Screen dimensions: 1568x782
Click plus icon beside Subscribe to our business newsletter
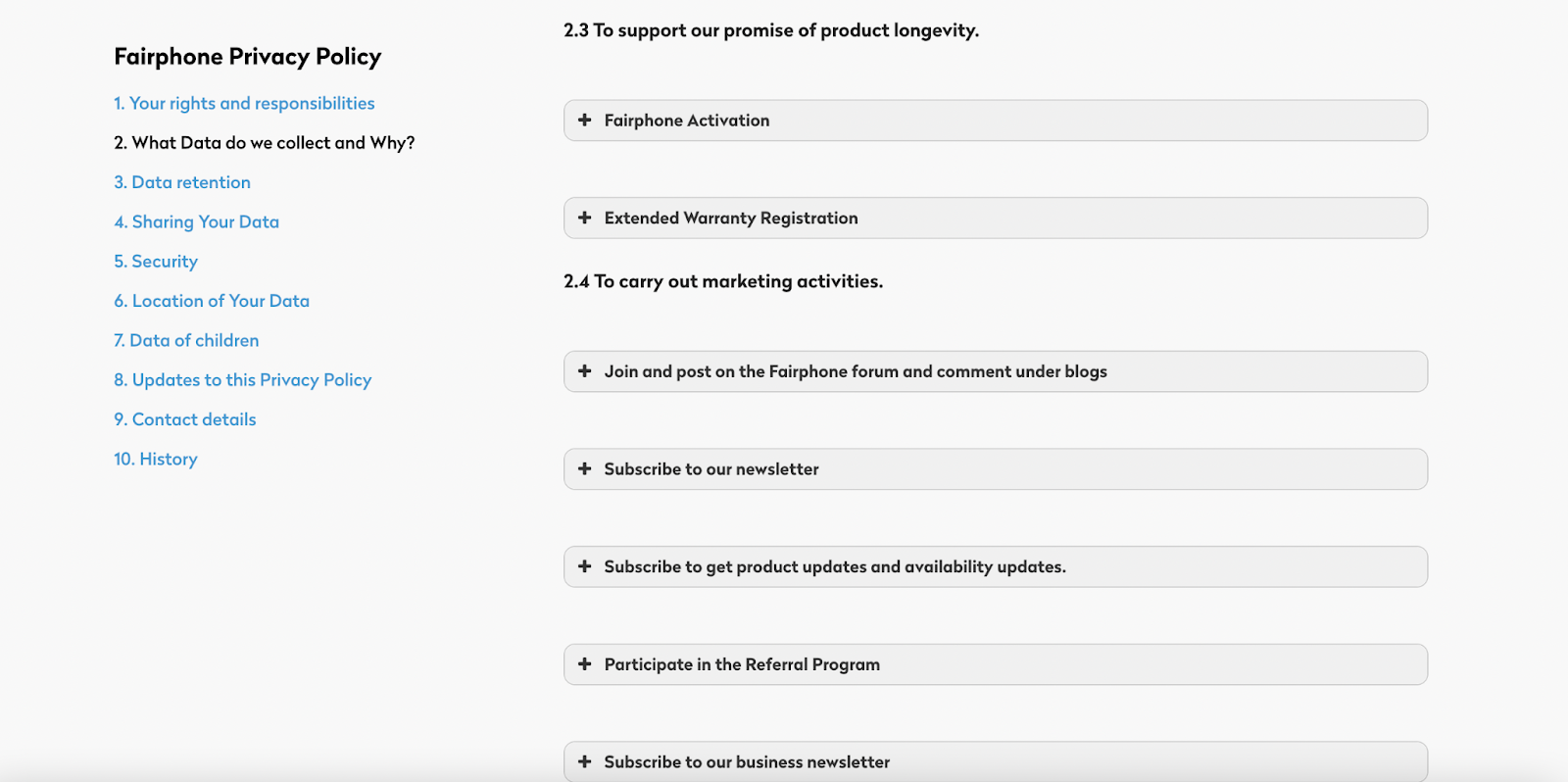585,761
